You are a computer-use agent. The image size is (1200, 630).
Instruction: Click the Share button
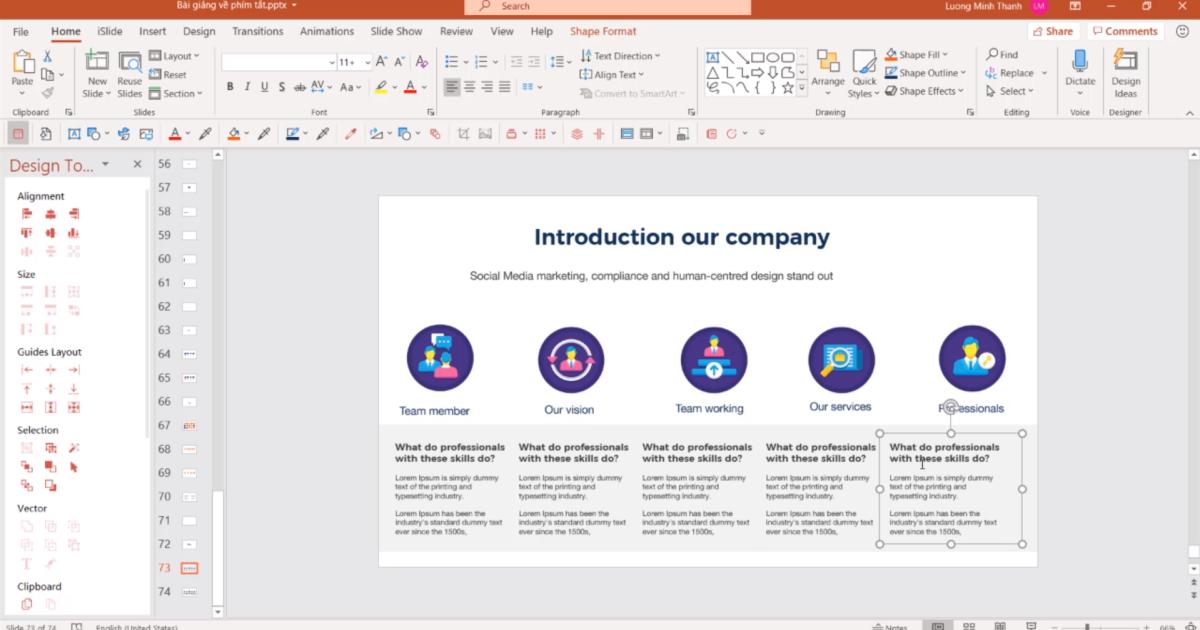(1053, 31)
